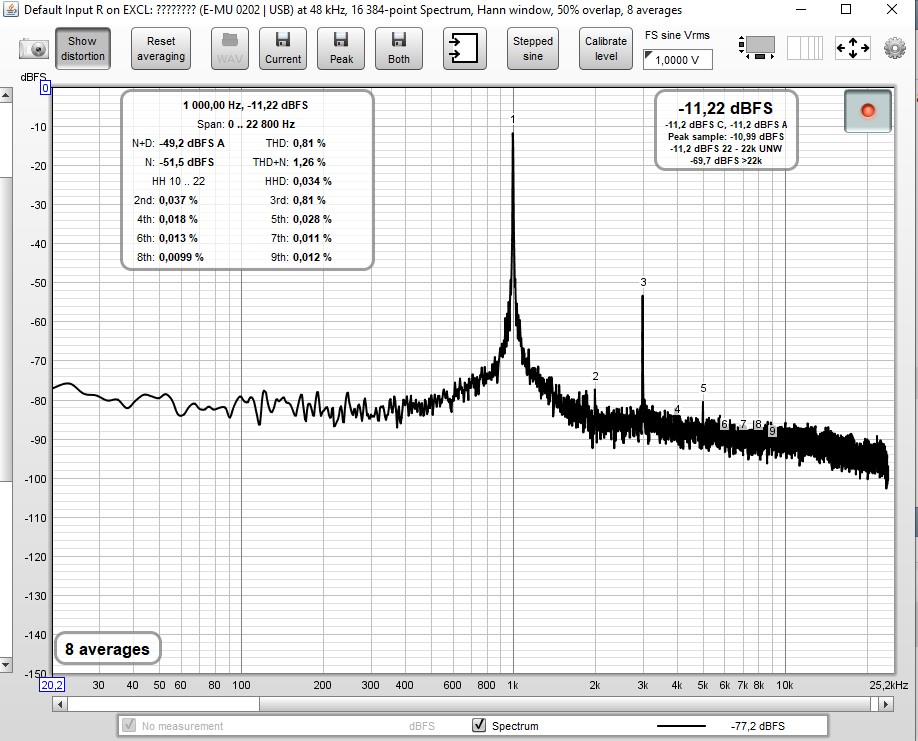This screenshot has height=741, width=918.
Task: Open the graph limits icon
Action: [x=756, y=48]
